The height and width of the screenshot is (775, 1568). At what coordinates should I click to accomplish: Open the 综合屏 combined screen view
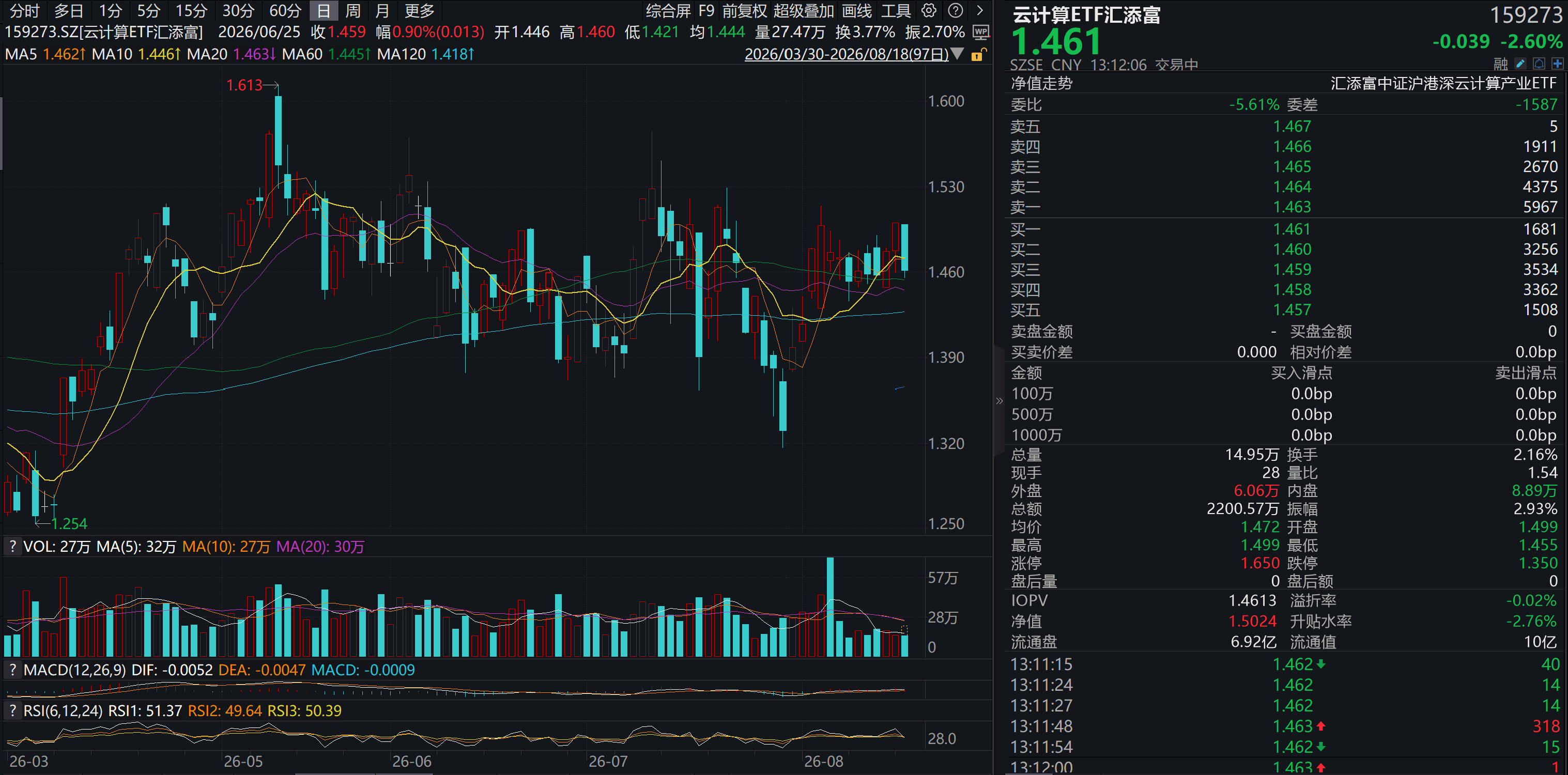click(x=668, y=11)
